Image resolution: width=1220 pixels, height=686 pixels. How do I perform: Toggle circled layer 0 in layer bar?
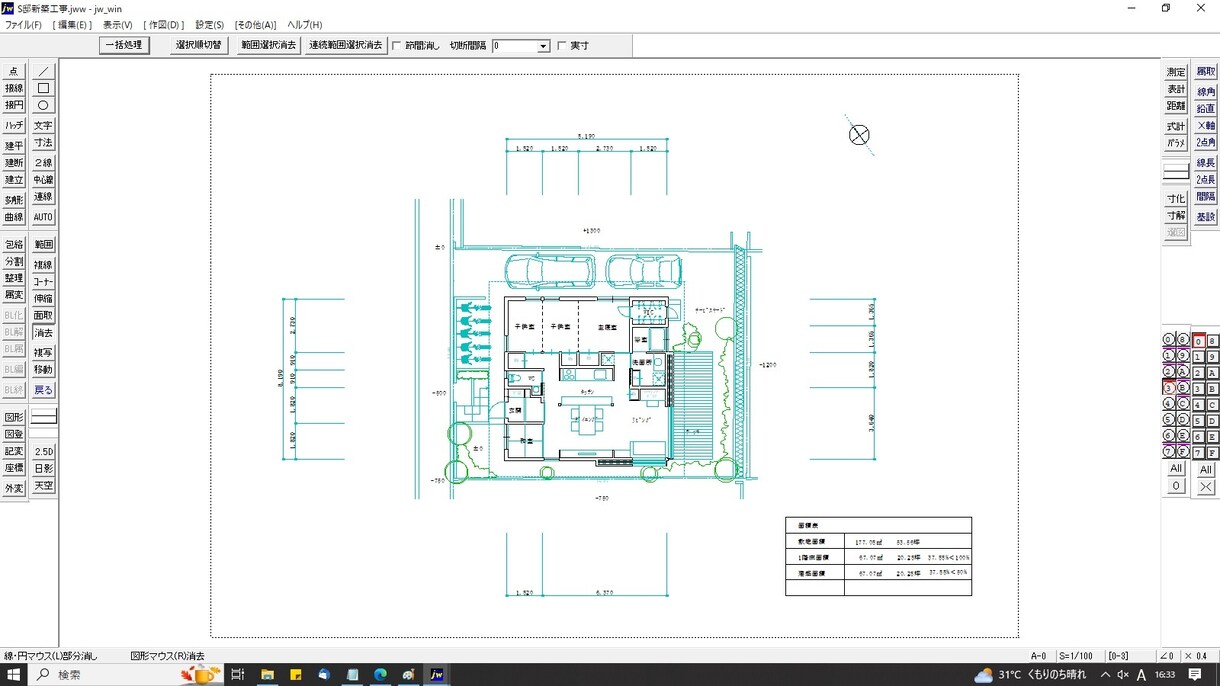click(1168, 340)
